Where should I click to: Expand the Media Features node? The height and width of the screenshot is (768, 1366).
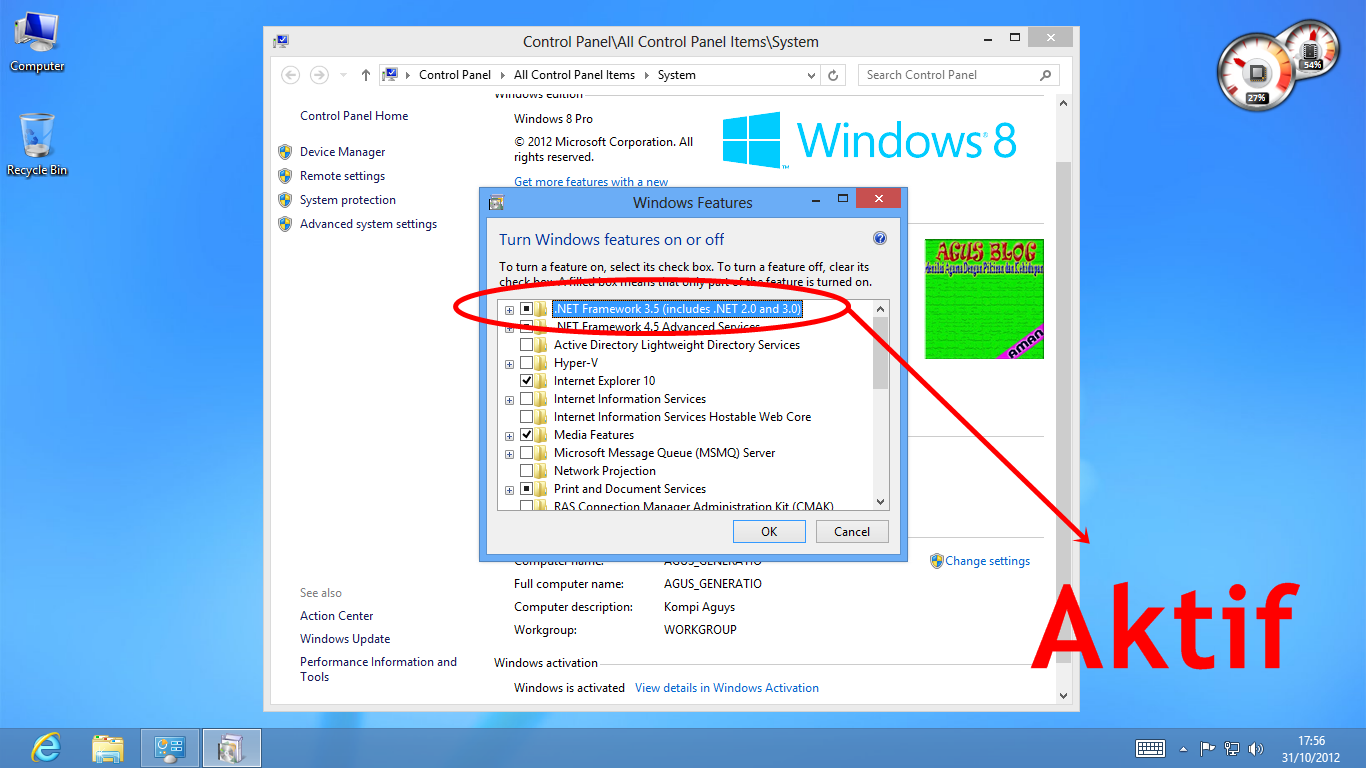[510, 436]
